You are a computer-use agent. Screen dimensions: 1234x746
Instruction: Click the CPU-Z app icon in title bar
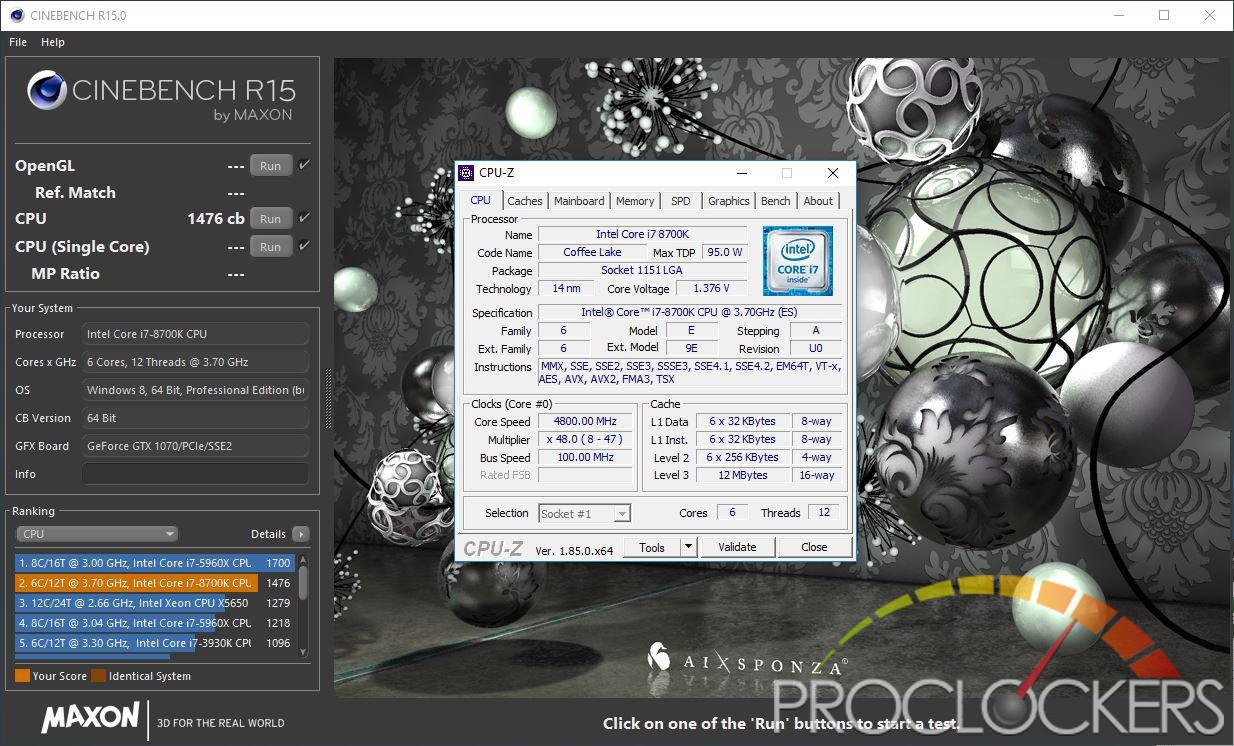[467, 173]
